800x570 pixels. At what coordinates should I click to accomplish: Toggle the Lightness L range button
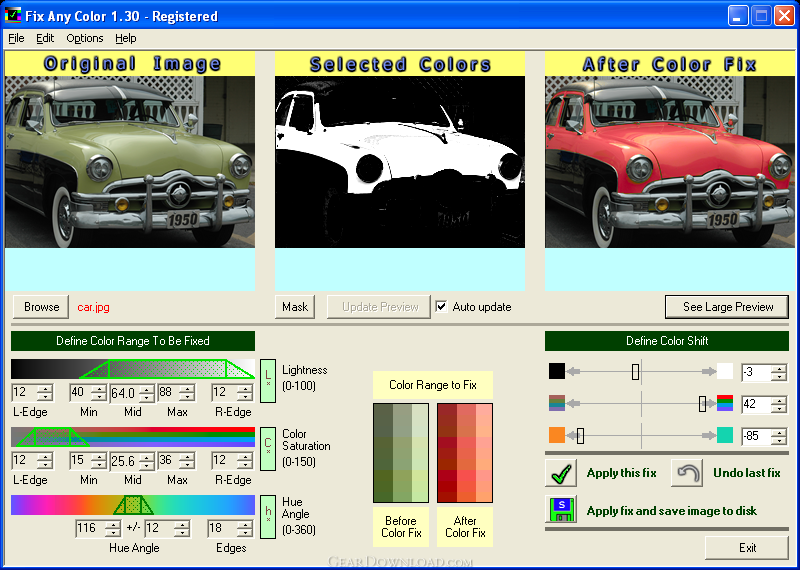click(x=268, y=381)
